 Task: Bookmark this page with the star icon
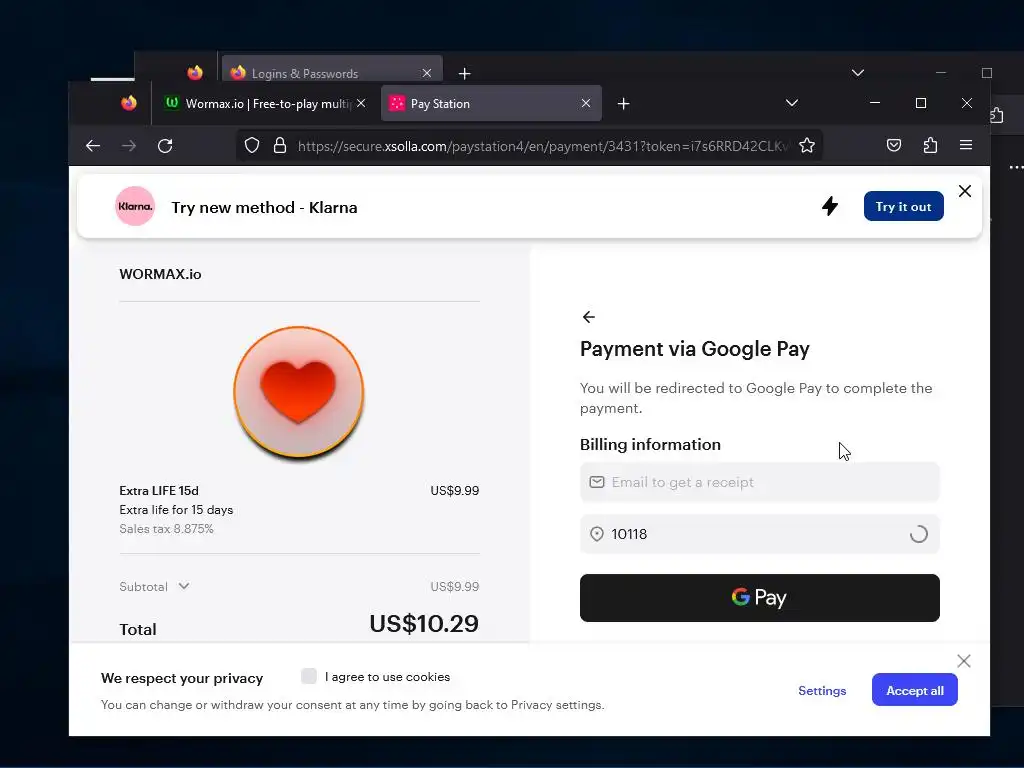tap(807, 146)
